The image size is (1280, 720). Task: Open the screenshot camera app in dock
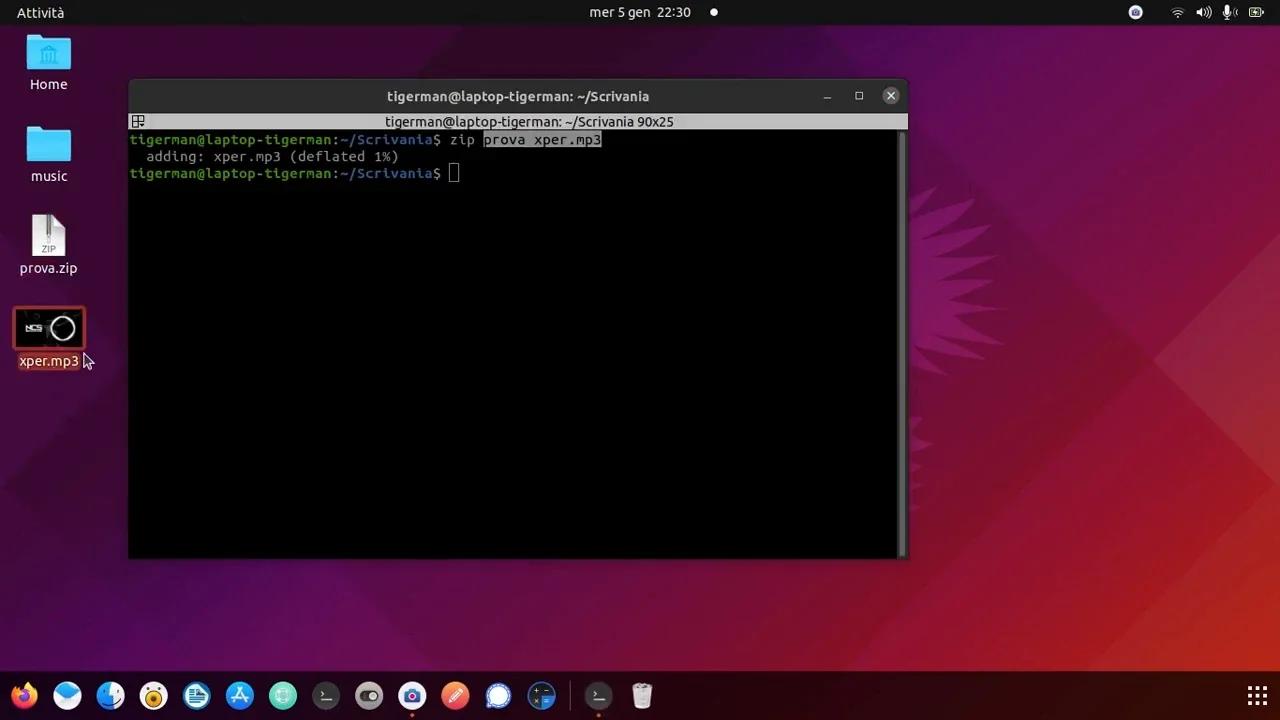pyautogui.click(x=412, y=695)
